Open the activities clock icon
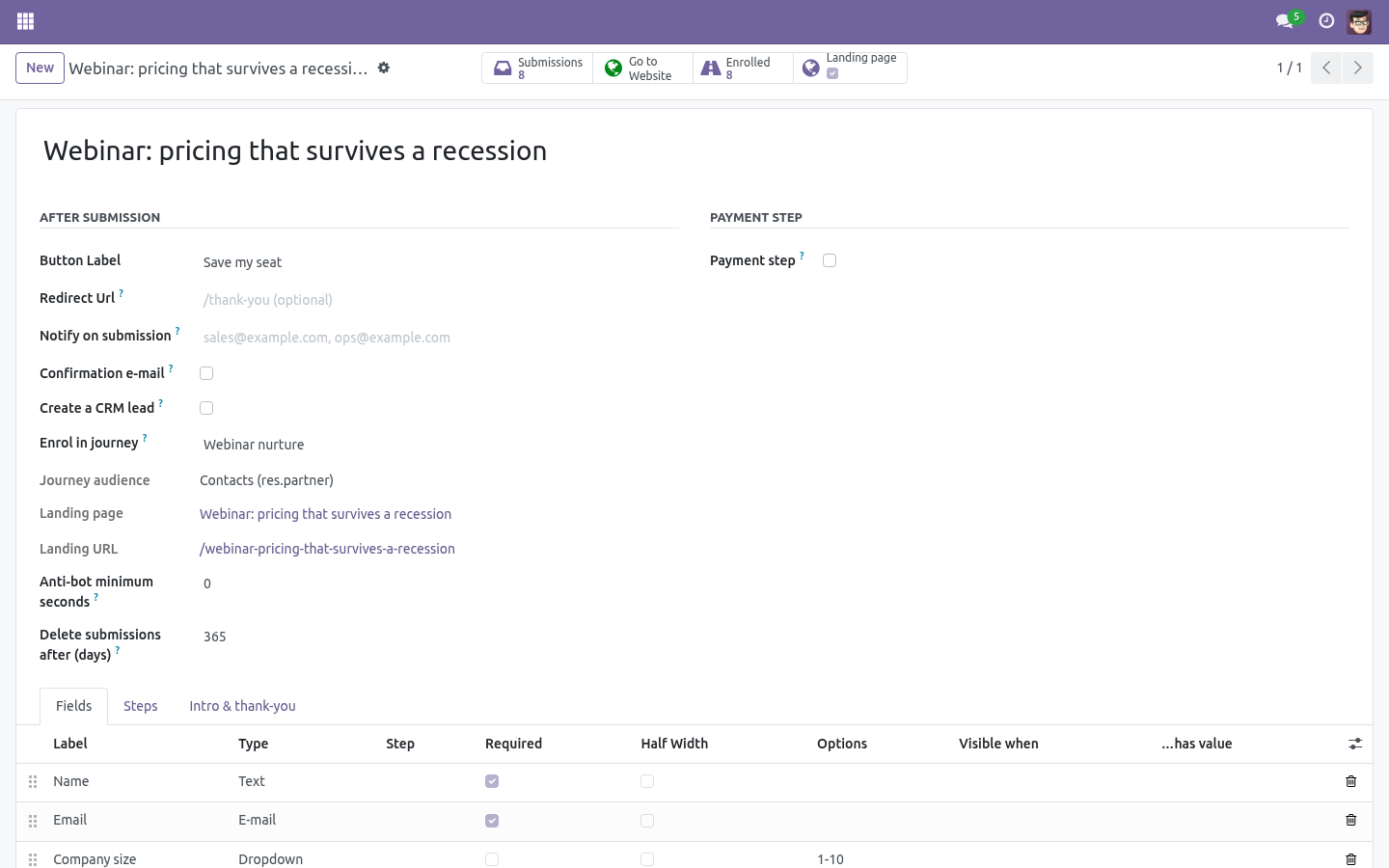Screen dimensions: 1389x868 1326,20
